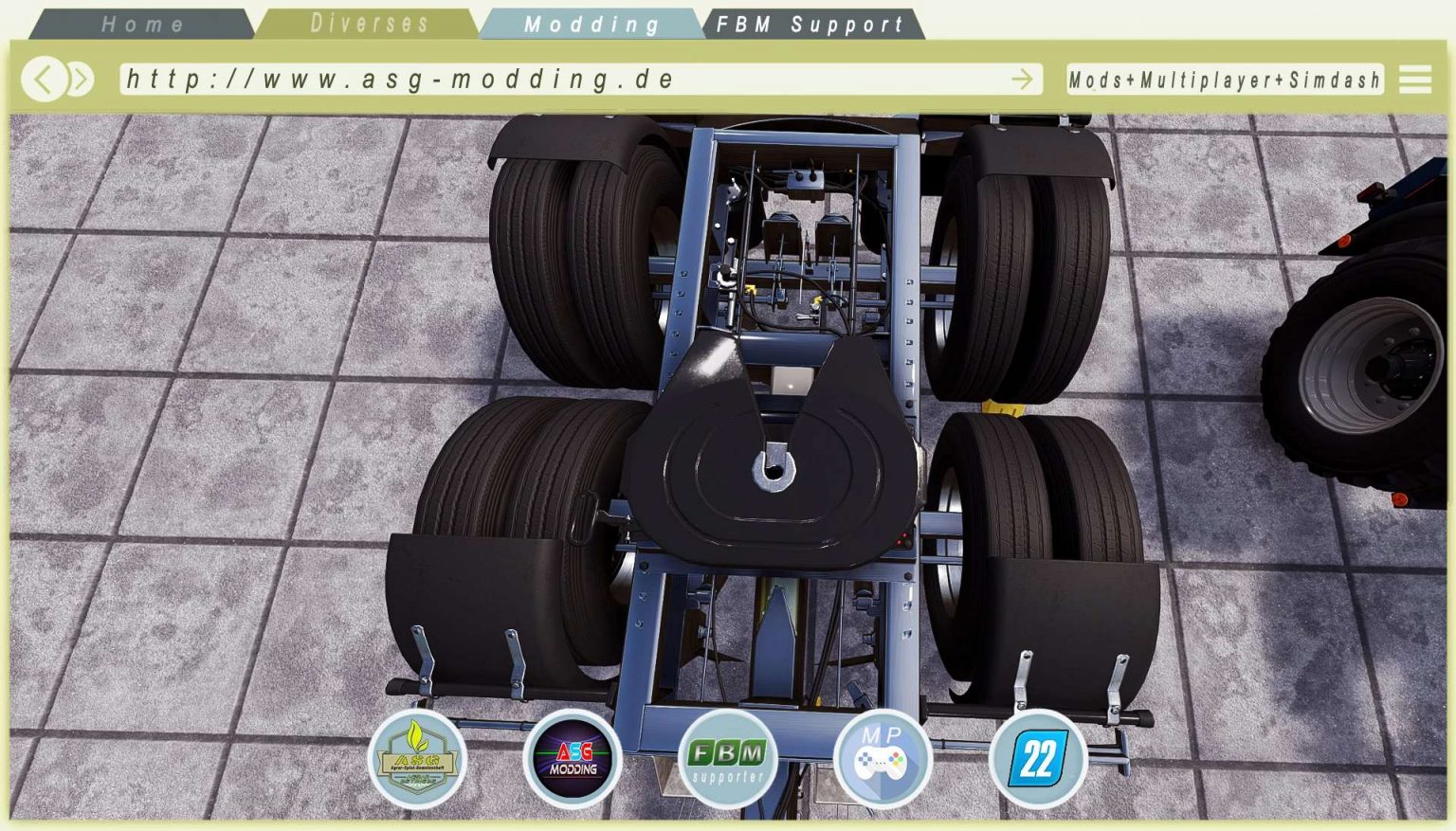
Task: Click the Mods+Multiplayer+Simdash link
Action: [1225, 79]
